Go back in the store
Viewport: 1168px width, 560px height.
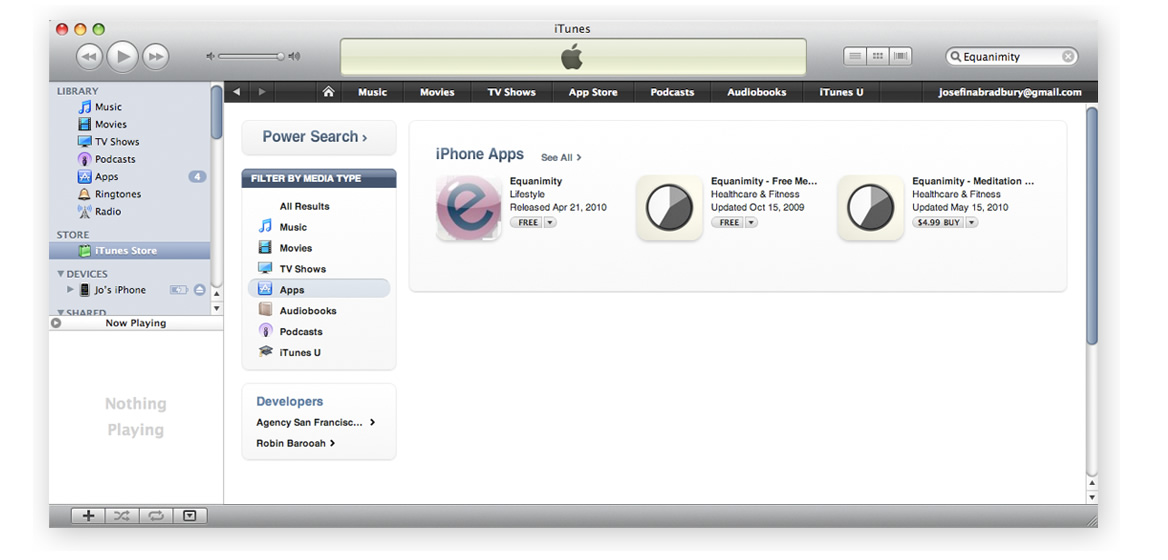pyautogui.click(x=236, y=92)
